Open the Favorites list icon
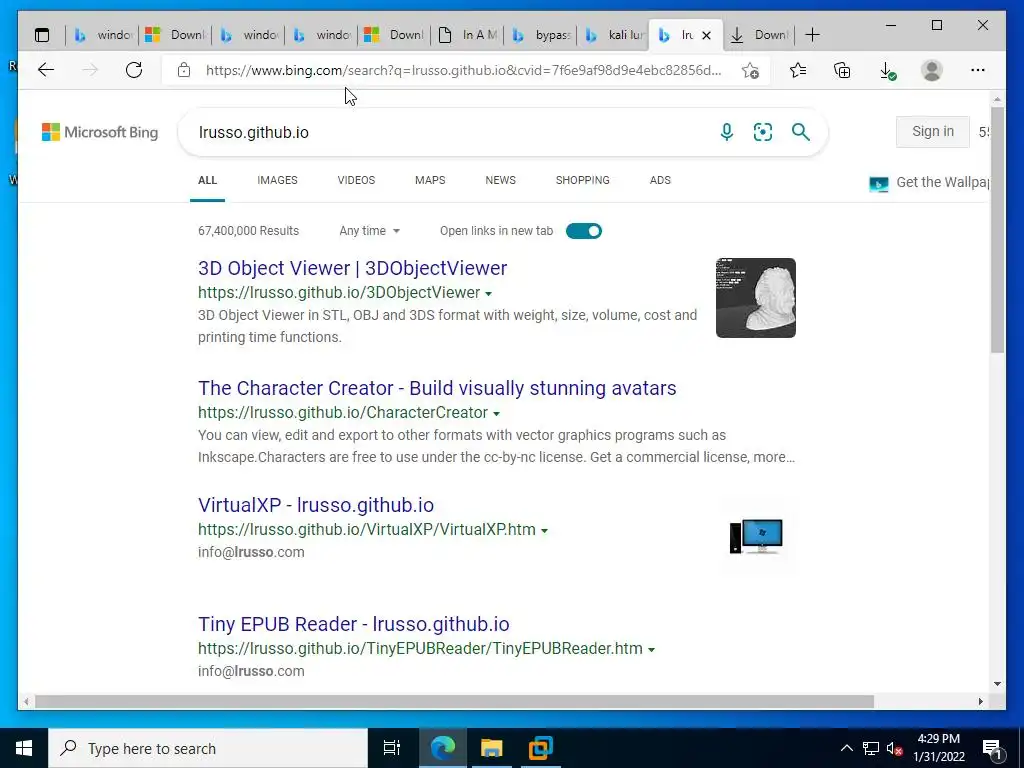Viewport: 1024px width, 768px height. (797, 70)
